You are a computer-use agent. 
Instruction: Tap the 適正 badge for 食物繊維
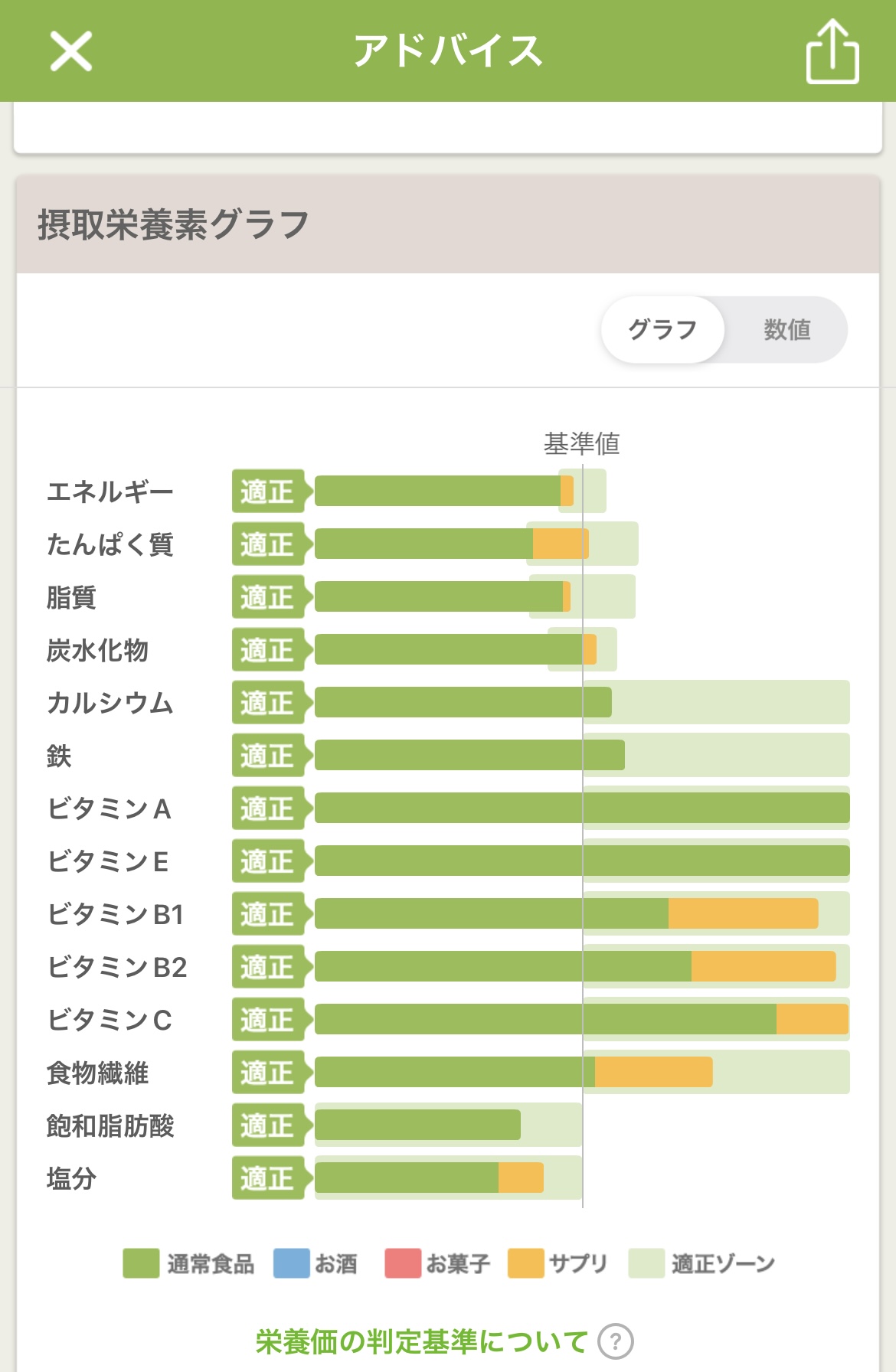pos(269,1073)
